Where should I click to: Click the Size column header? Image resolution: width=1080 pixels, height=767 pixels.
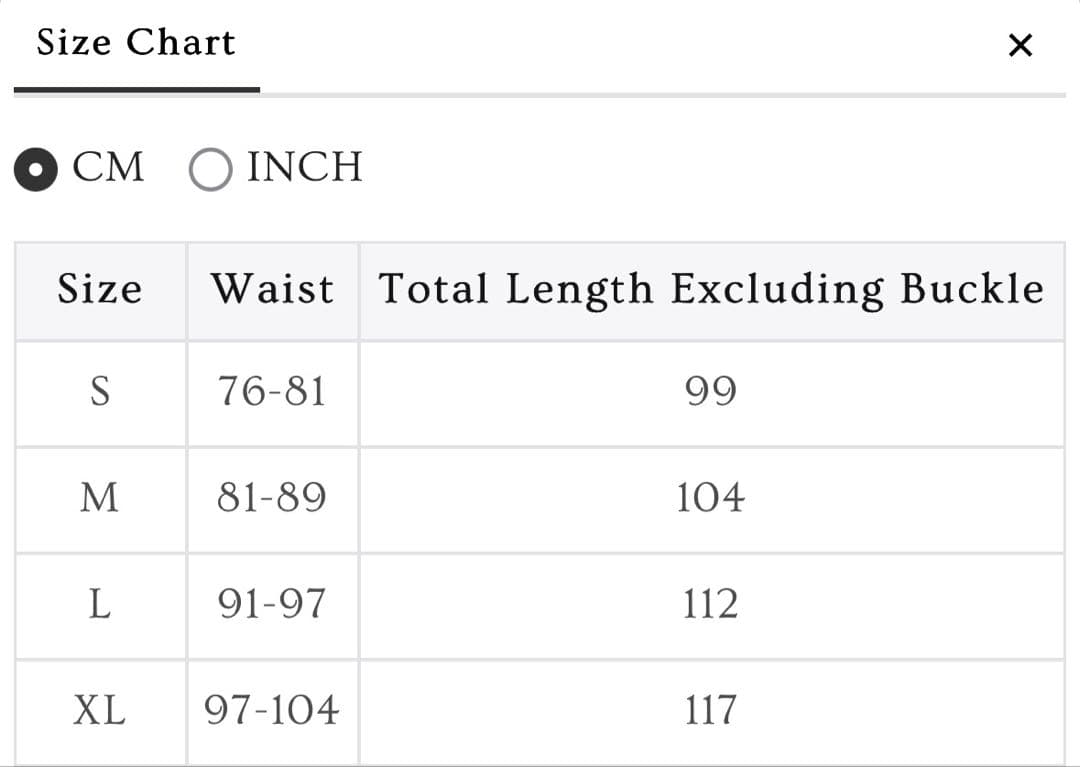pos(100,290)
